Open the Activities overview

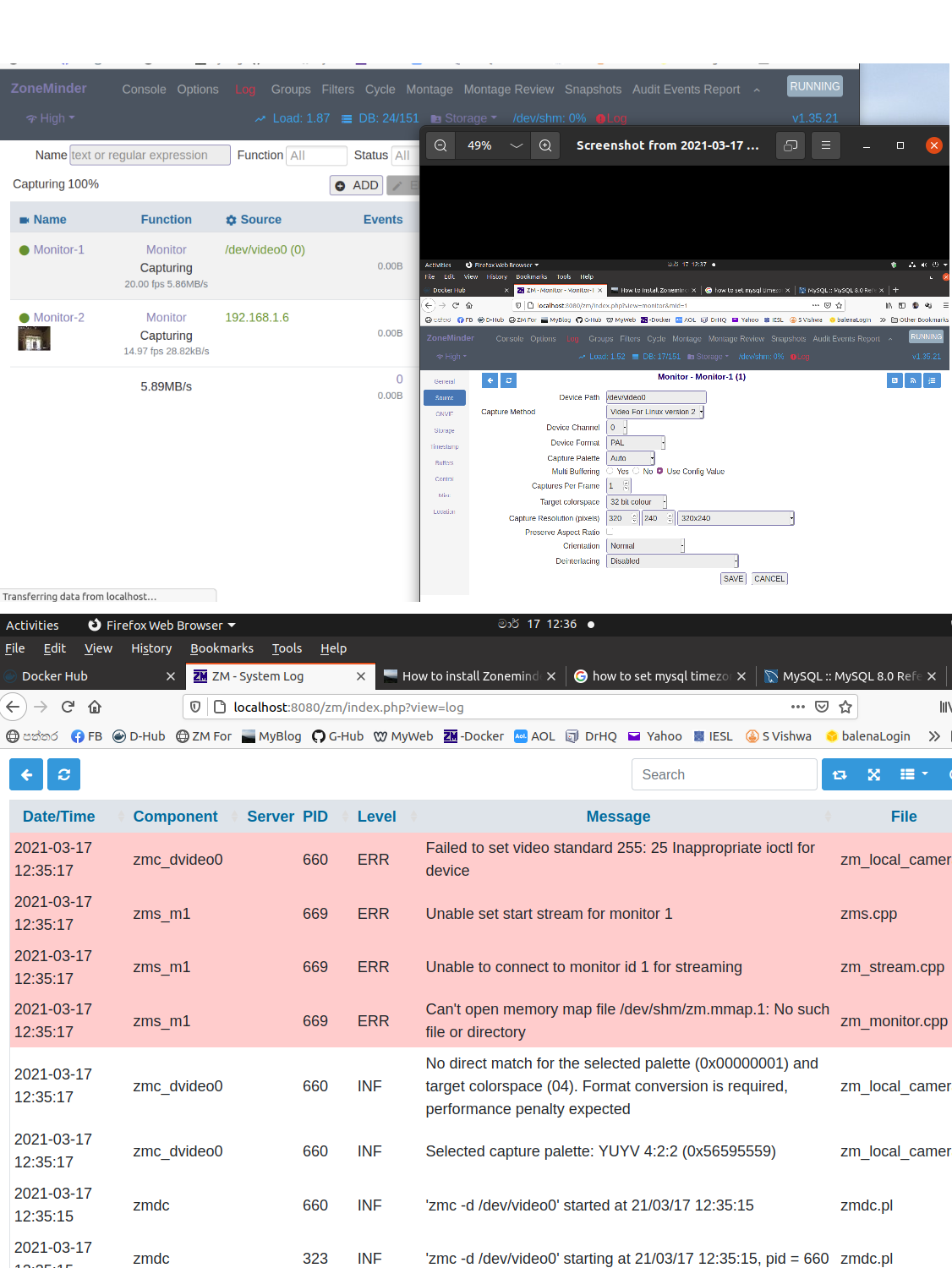tap(32, 626)
